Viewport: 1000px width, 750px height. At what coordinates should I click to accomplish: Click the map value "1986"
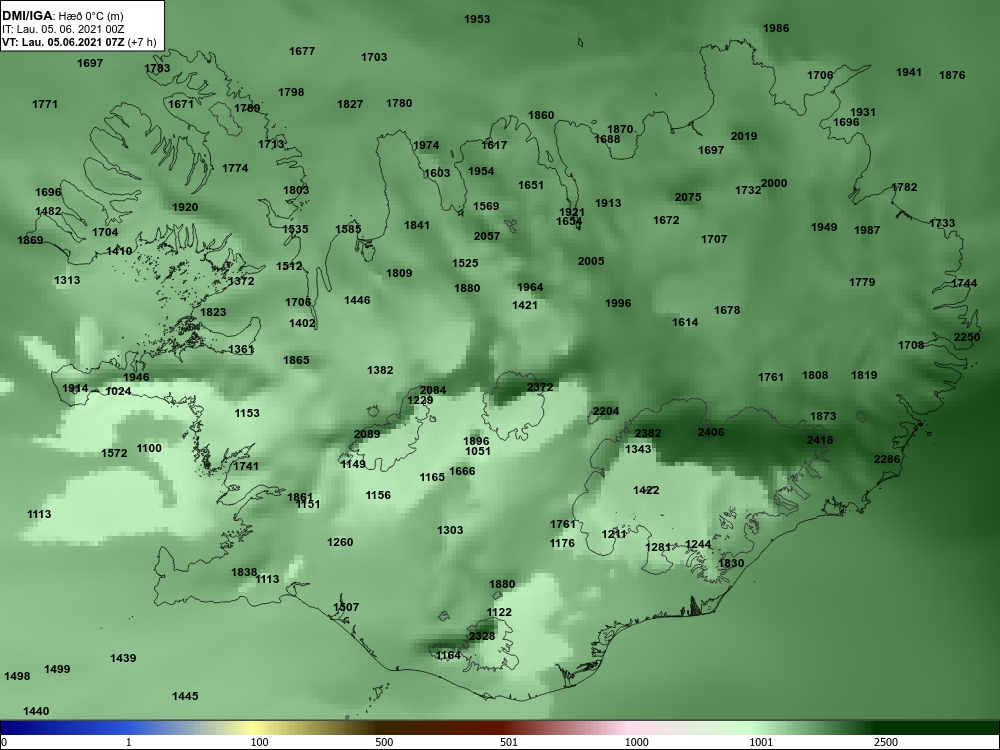pyautogui.click(x=776, y=28)
